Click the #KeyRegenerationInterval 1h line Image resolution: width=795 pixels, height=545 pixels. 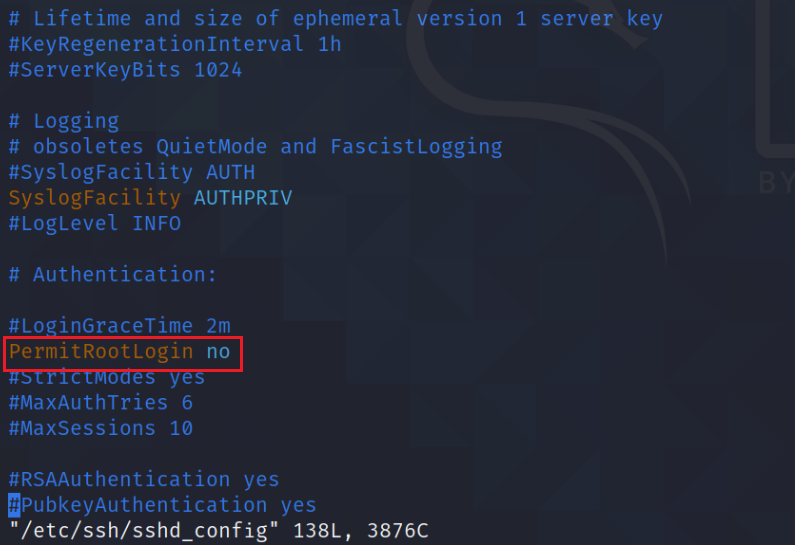(x=175, y=45)
